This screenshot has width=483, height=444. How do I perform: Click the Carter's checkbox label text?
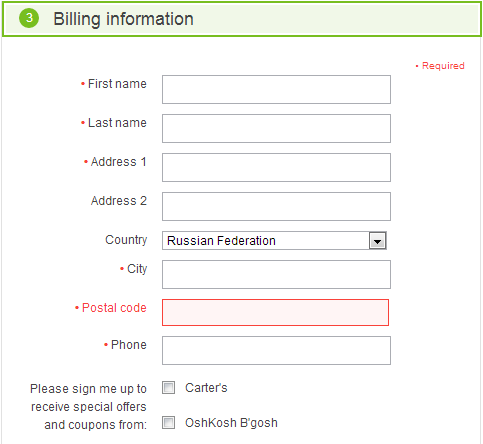206,388
